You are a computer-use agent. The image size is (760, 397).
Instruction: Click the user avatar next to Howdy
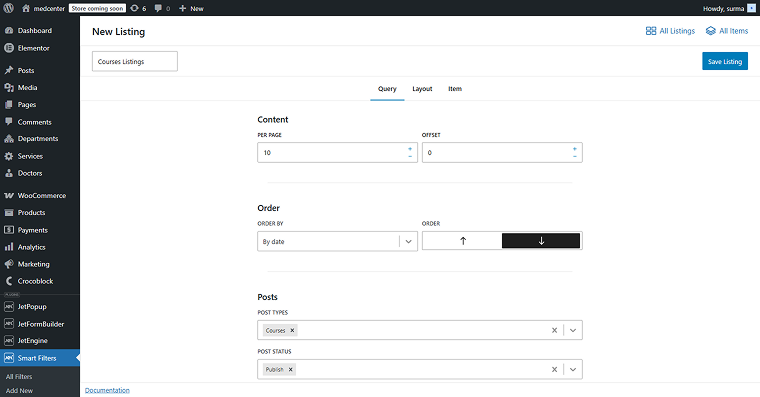(751, 8)
